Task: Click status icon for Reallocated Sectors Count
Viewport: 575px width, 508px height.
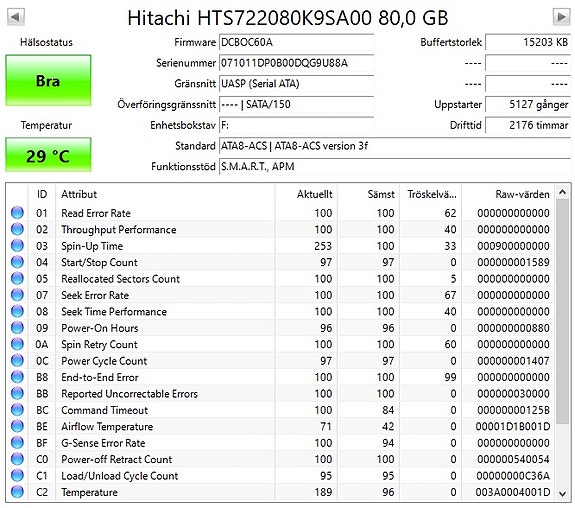Action: pyautogui.click(x=17, y=278)
